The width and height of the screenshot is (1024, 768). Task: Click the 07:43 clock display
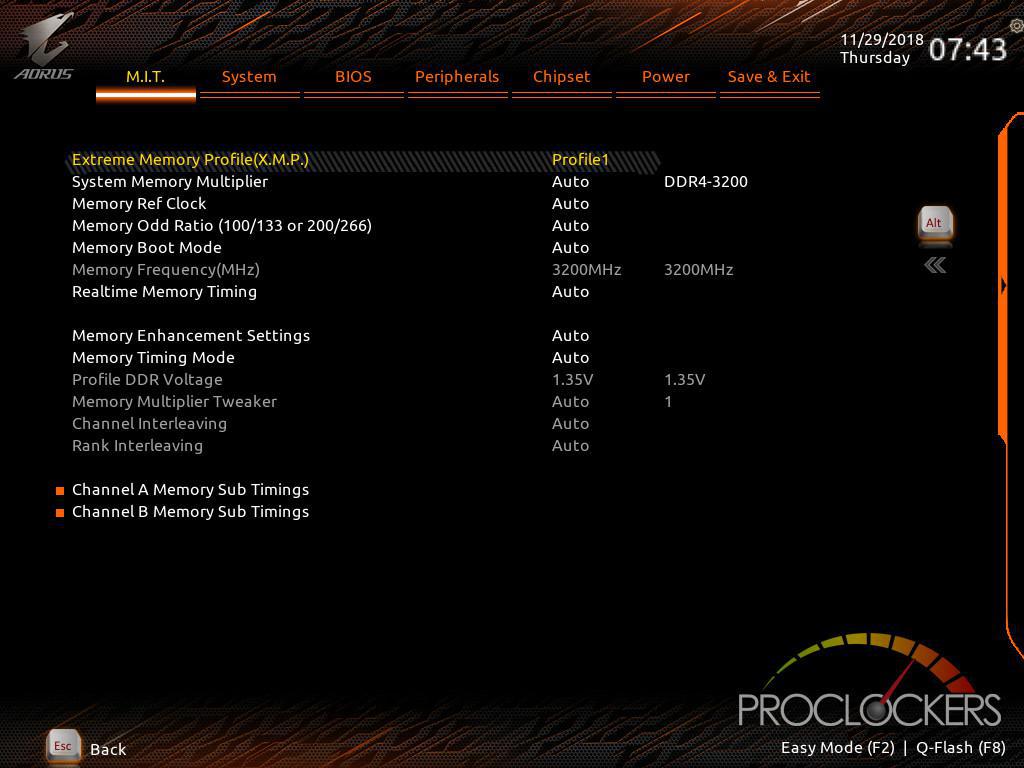click(x=968, y=50)
